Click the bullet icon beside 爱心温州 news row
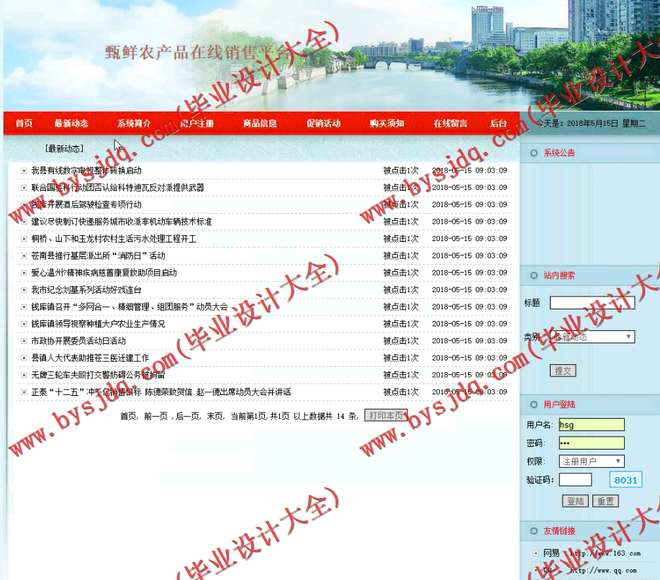Viewport: 660px width, 580px height. pyautogui.click(x=24, y=273)
